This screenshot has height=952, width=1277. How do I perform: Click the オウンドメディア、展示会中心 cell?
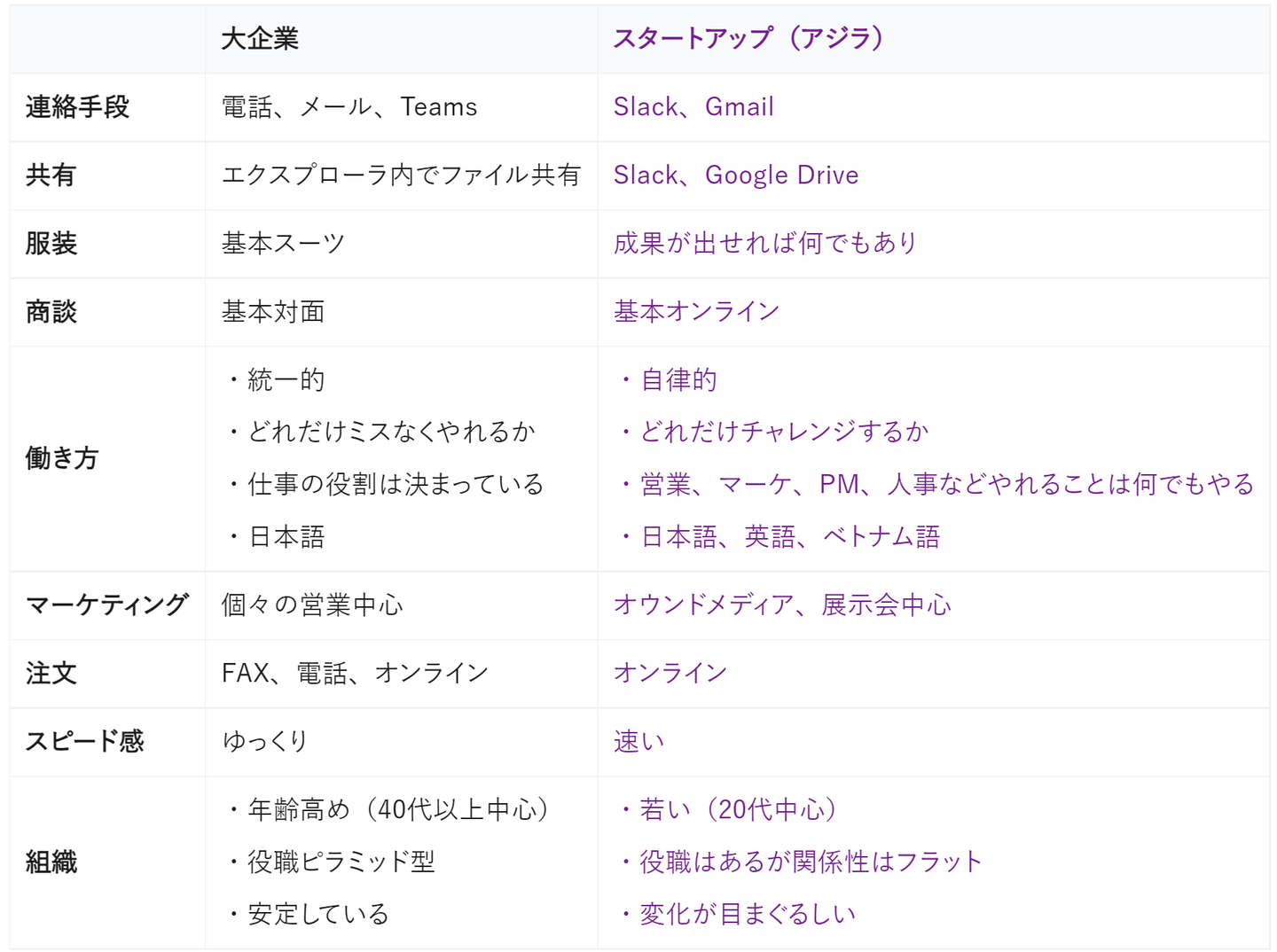coord(782,605)
